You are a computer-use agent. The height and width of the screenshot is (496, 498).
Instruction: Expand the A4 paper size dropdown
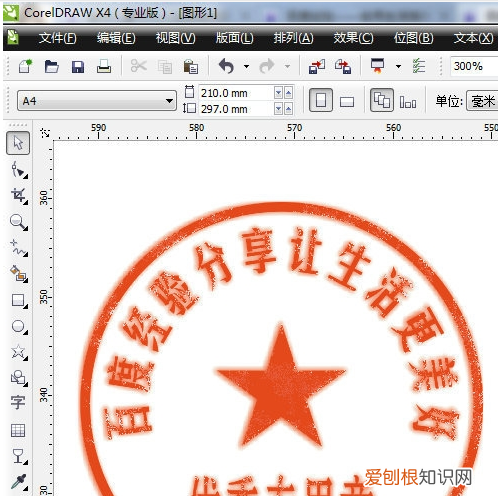point(169,100)
